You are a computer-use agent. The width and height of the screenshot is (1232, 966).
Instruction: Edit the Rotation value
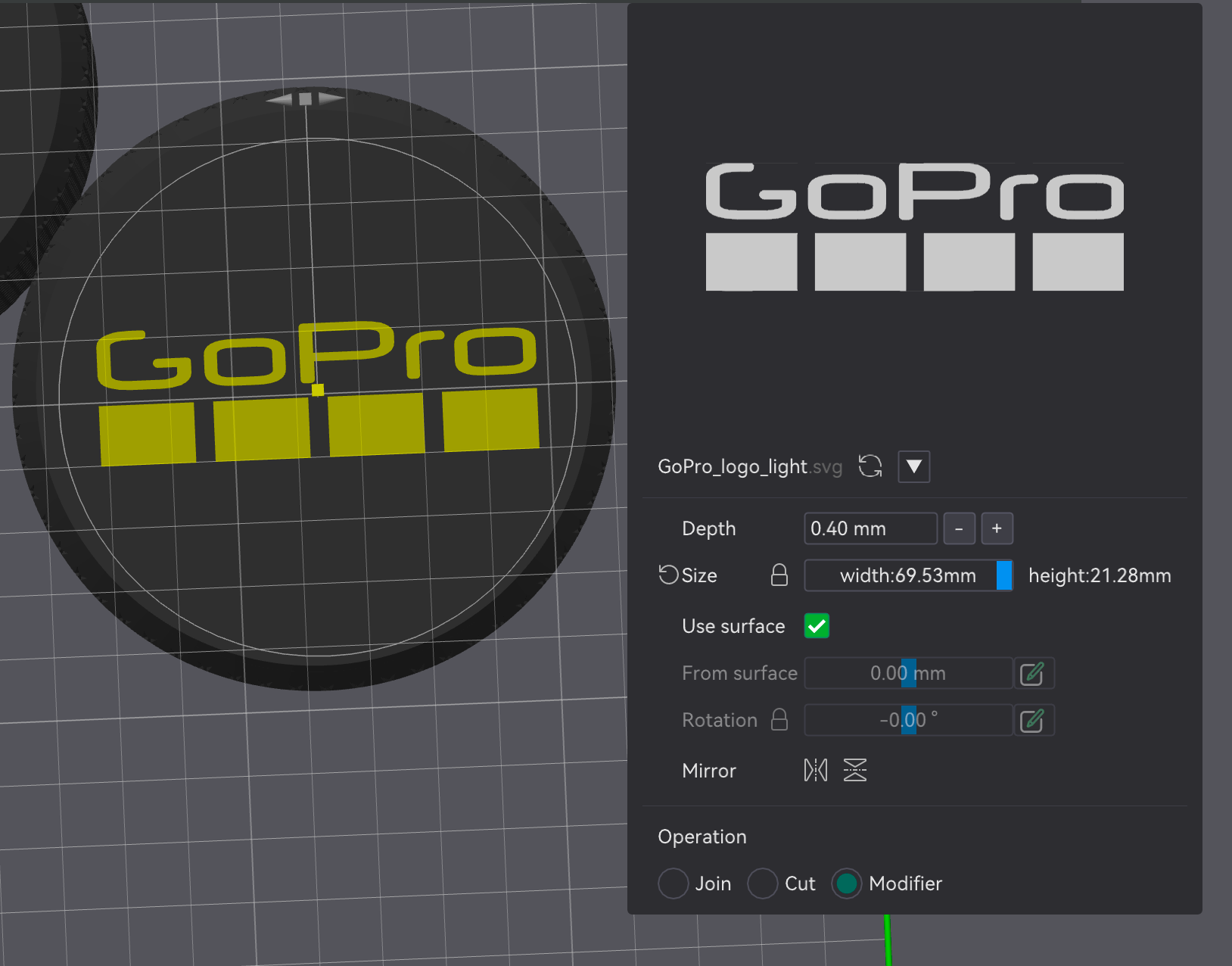tap(1032, 721)
